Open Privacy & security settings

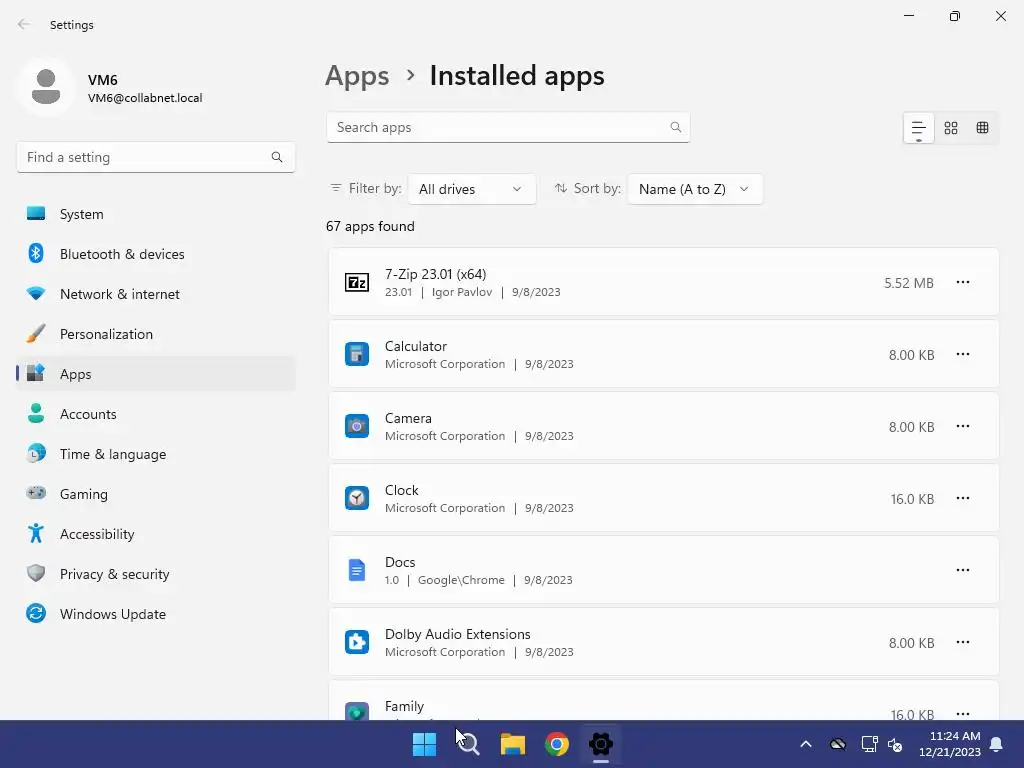point(156,574)
